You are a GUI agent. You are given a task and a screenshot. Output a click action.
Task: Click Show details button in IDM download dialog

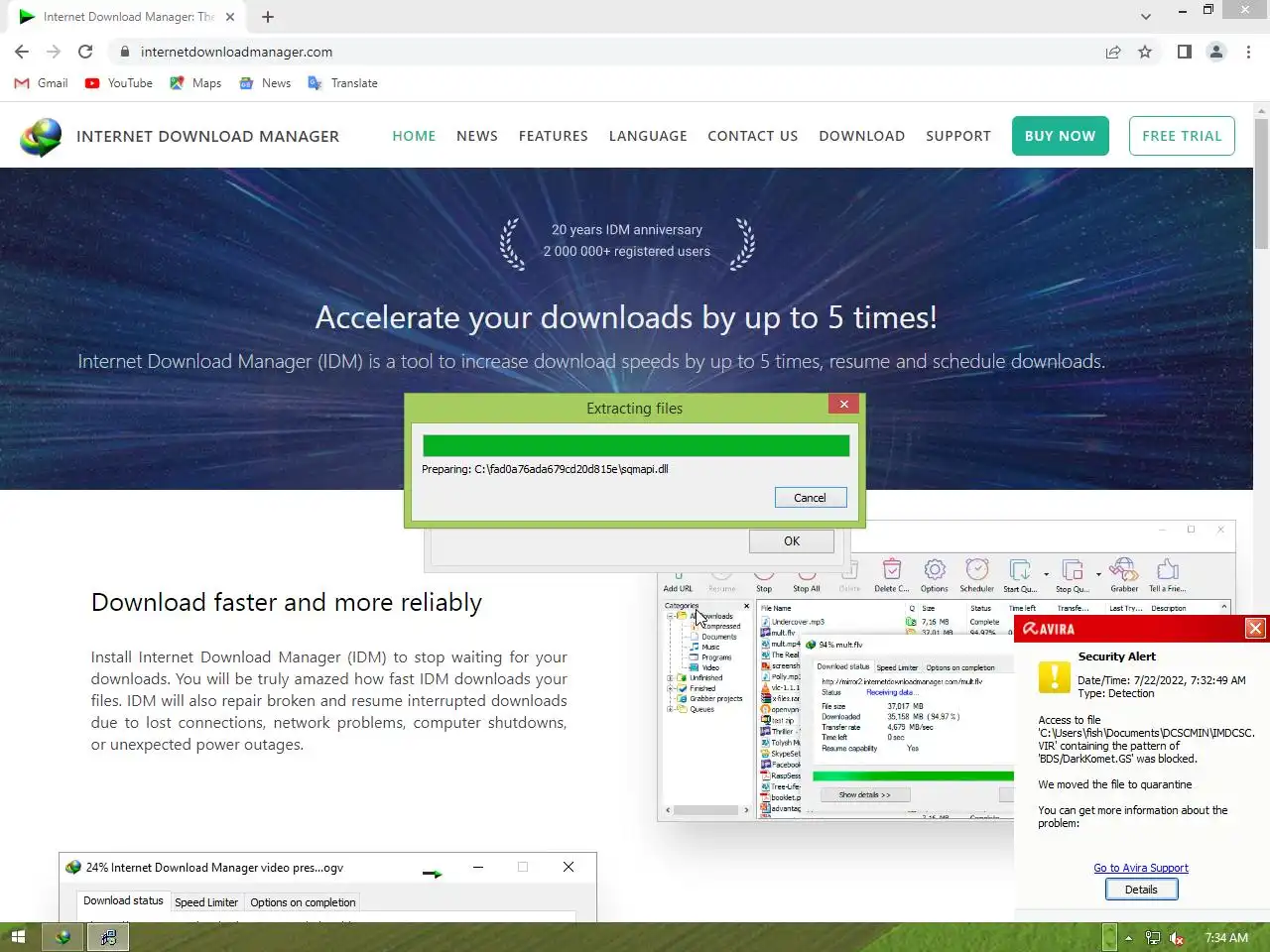click(864, 794)
